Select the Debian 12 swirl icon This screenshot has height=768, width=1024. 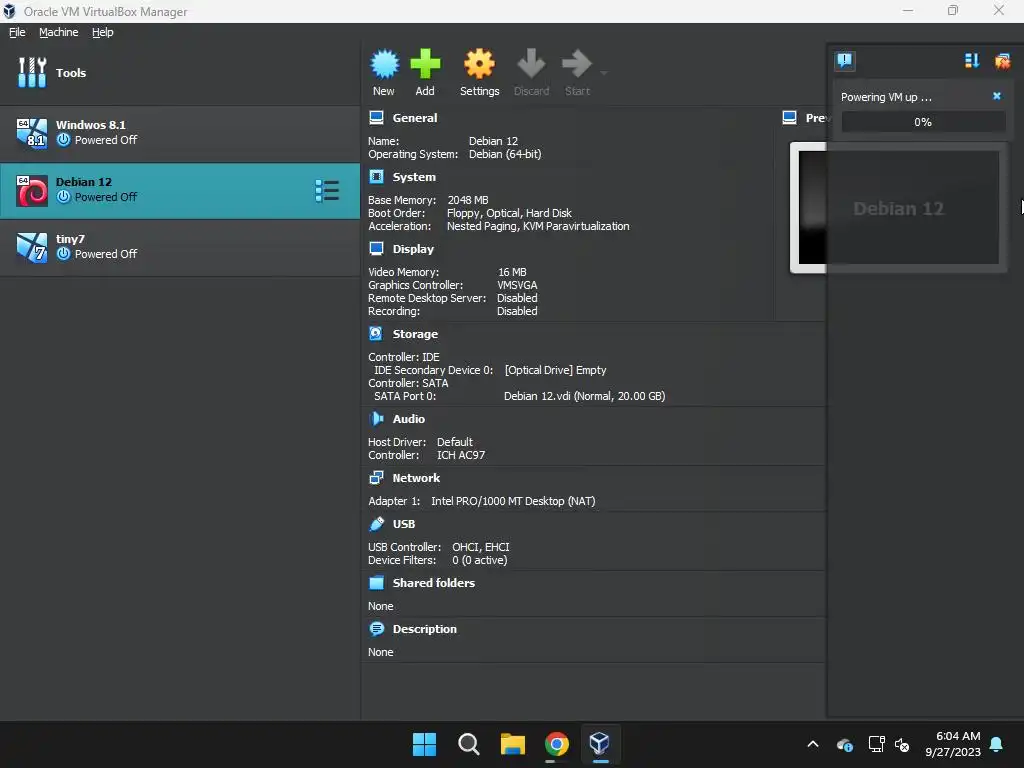tap(32, 191)
